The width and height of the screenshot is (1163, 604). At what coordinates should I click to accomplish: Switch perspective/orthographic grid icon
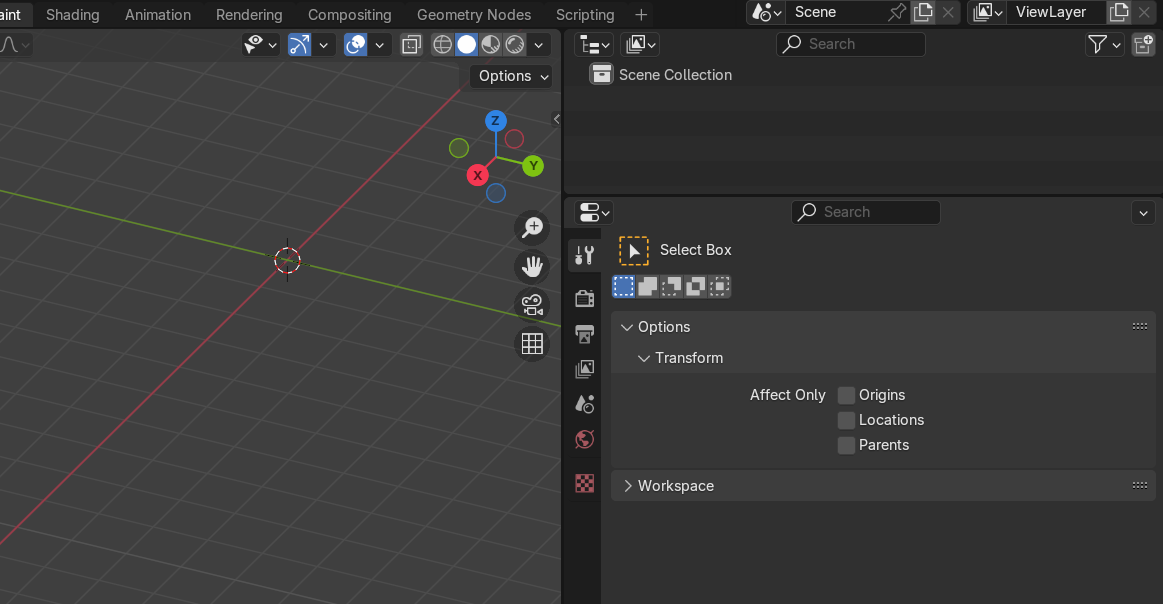[532, 344]
